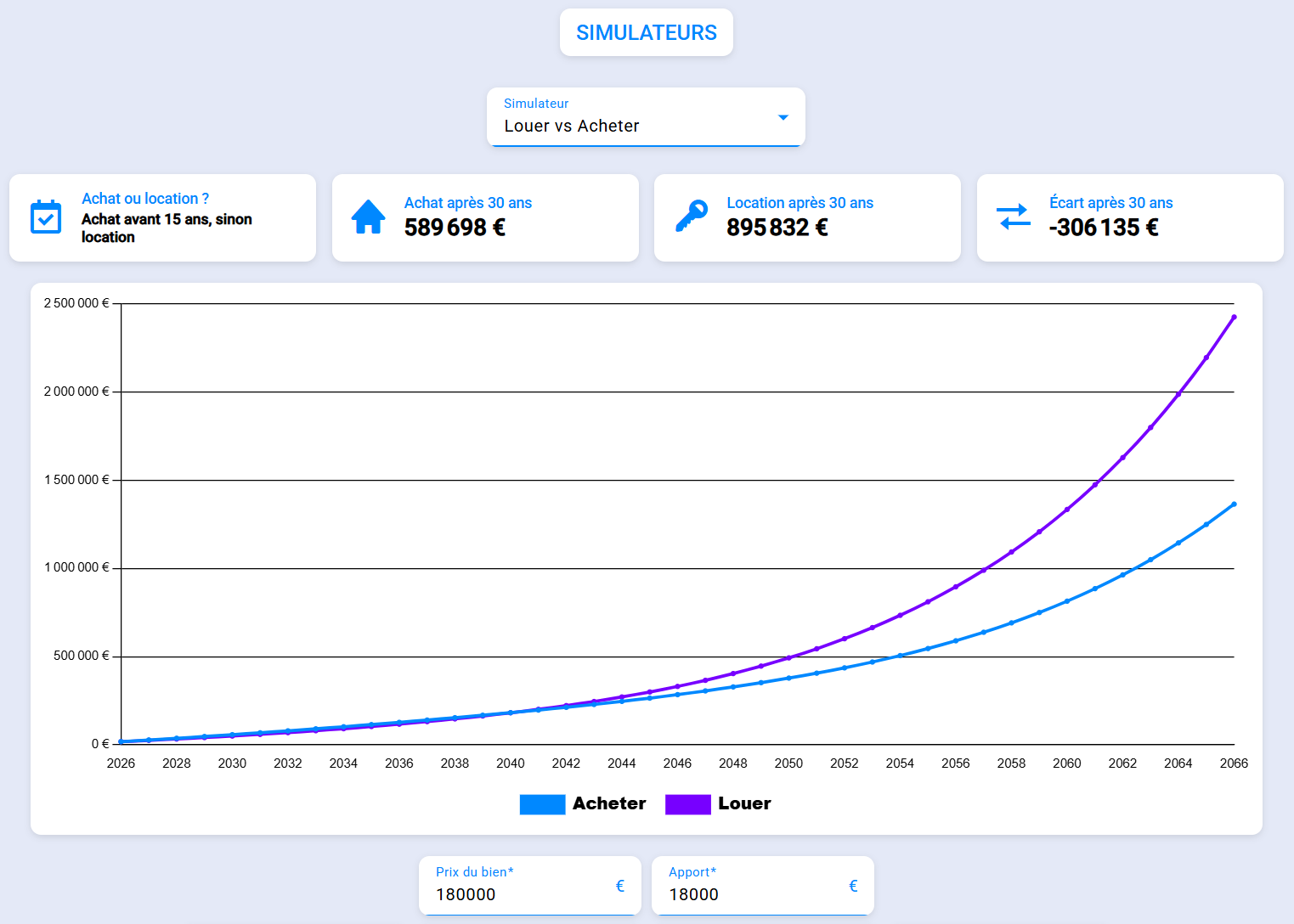Viewport: 1294px width, 924px height.
Task: Select the Louer vs Acheter combo box
Action: pos(646,117)
